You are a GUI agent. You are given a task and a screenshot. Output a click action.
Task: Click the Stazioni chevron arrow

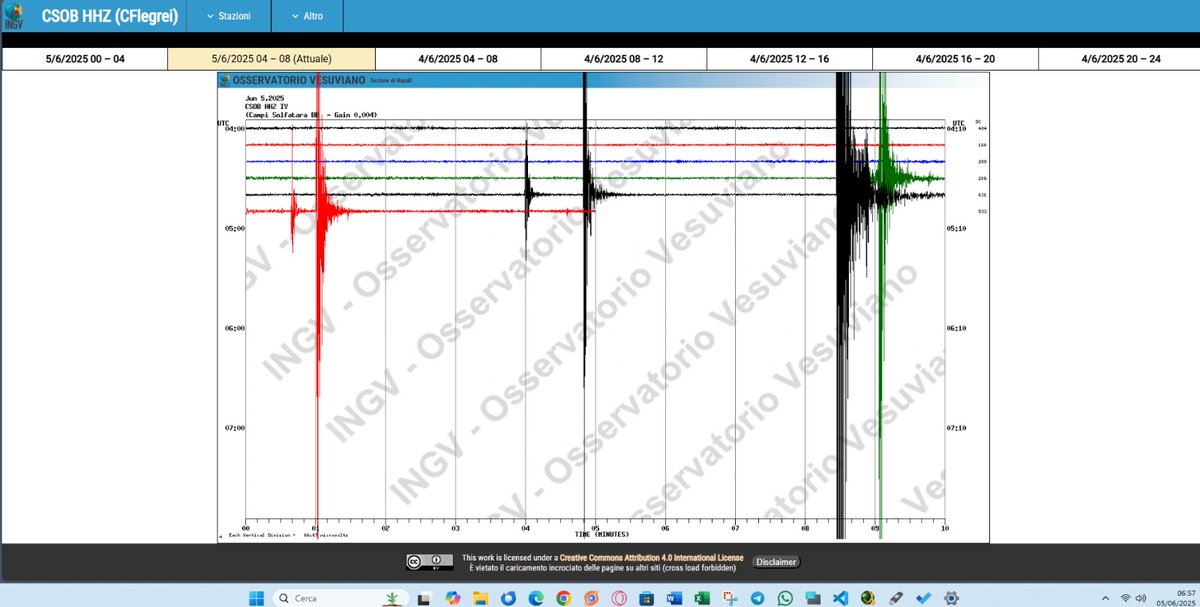coord(210,16)
